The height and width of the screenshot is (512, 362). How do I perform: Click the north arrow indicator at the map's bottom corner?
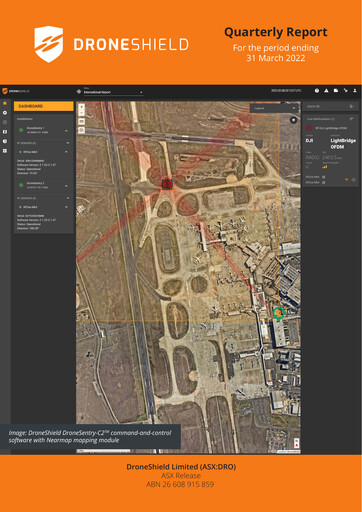coord(296,444)
